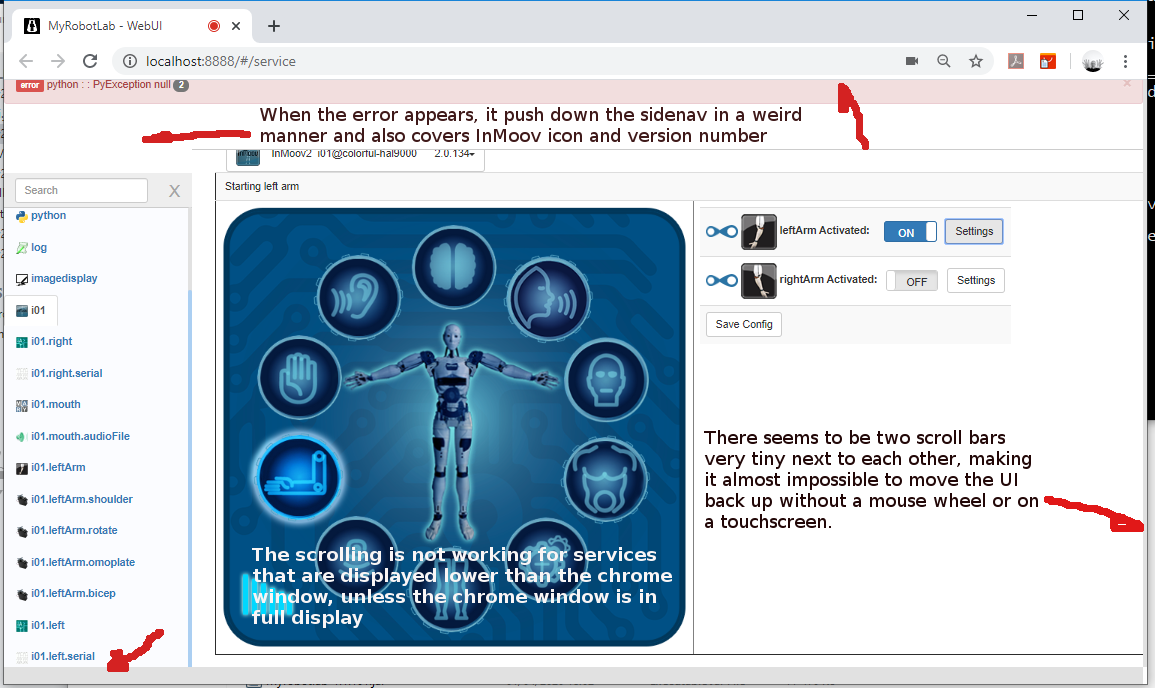The image size is (1155, 688).
Task: Click the leftArm thumbnail image
Action: (759, 232)
